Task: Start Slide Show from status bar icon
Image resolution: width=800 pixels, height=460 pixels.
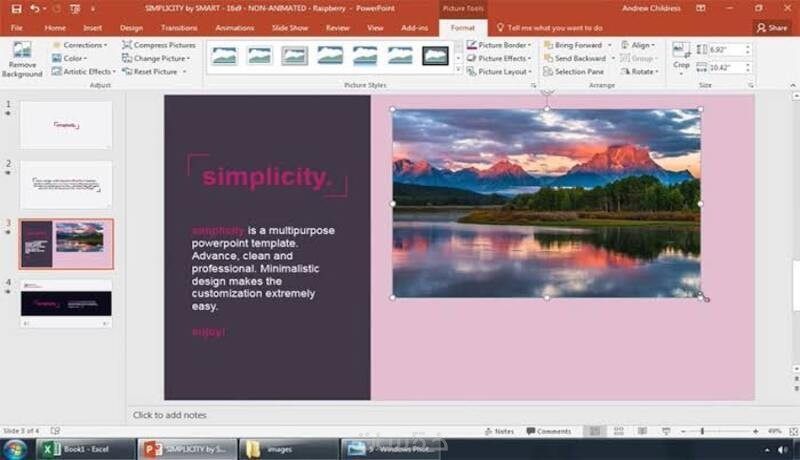Action: click(x=666, y=431)
